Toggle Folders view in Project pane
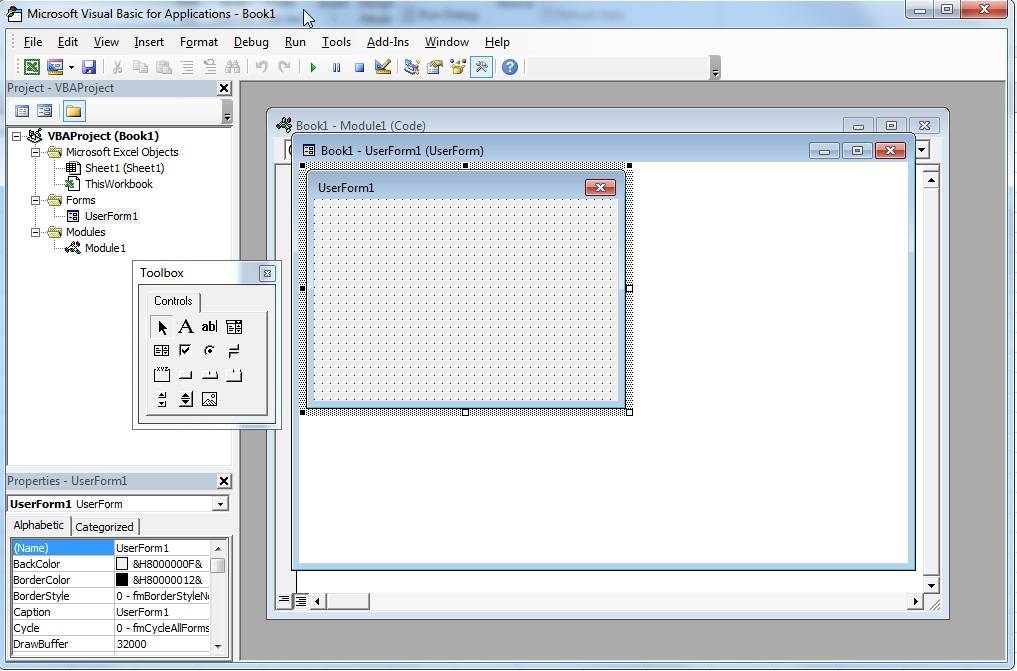 coord(73,111)
